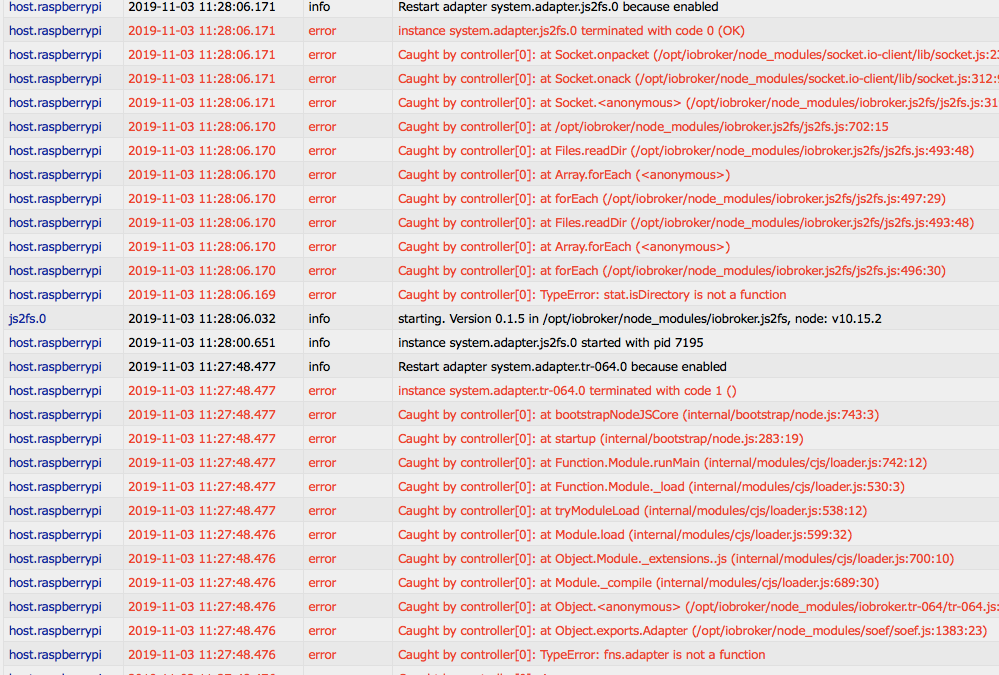Screen dimensions: 999x675
Task: Click 'error' level in the Socket.onpacket row
Action: 322,55
